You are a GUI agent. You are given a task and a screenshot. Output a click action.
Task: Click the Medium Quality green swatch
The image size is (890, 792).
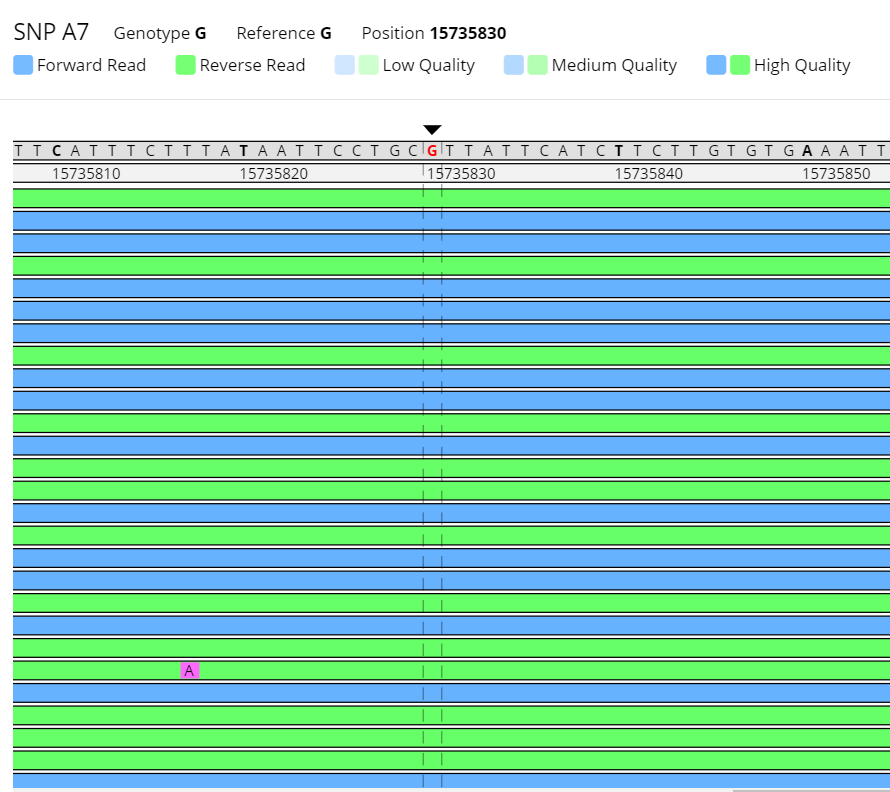tap(538, 65)
